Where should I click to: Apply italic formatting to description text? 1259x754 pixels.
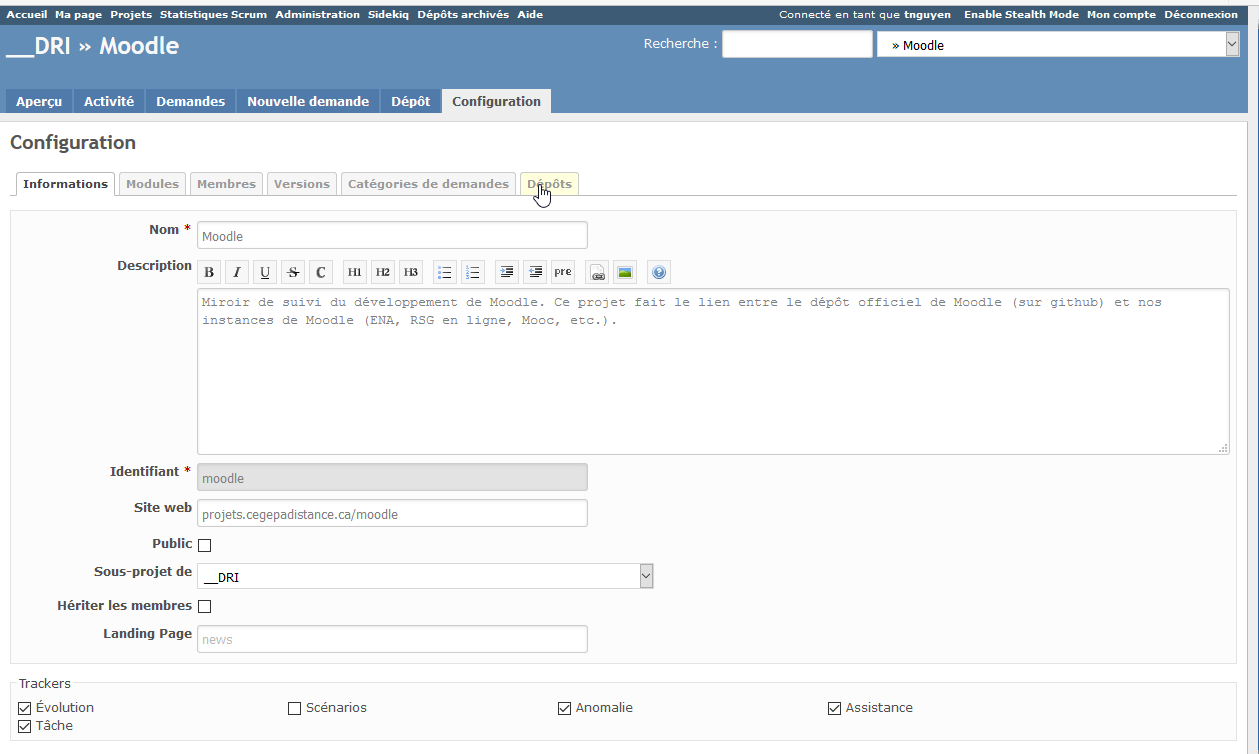[x=237, y=272]
